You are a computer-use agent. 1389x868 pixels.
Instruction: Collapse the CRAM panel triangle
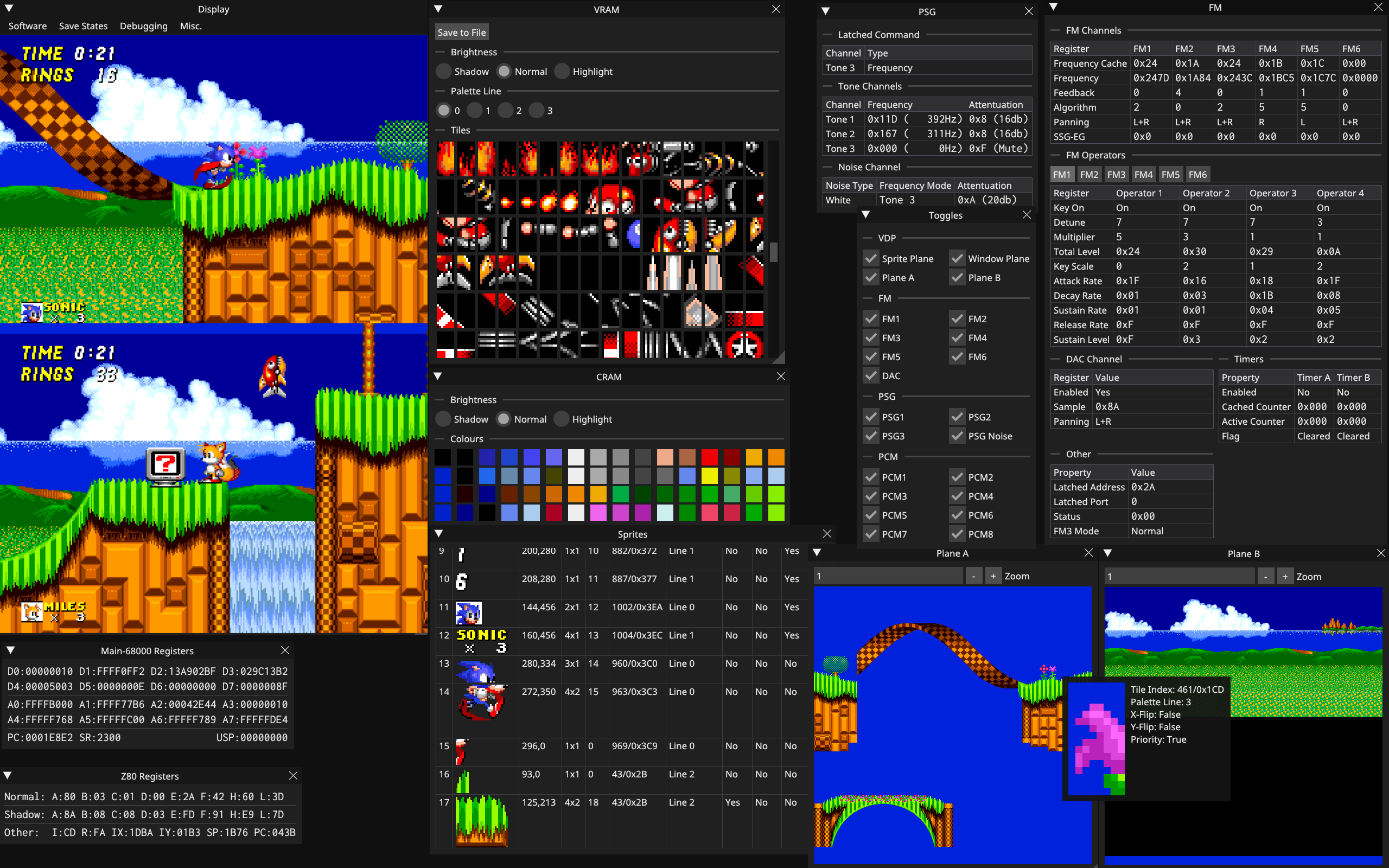(438, 376)
